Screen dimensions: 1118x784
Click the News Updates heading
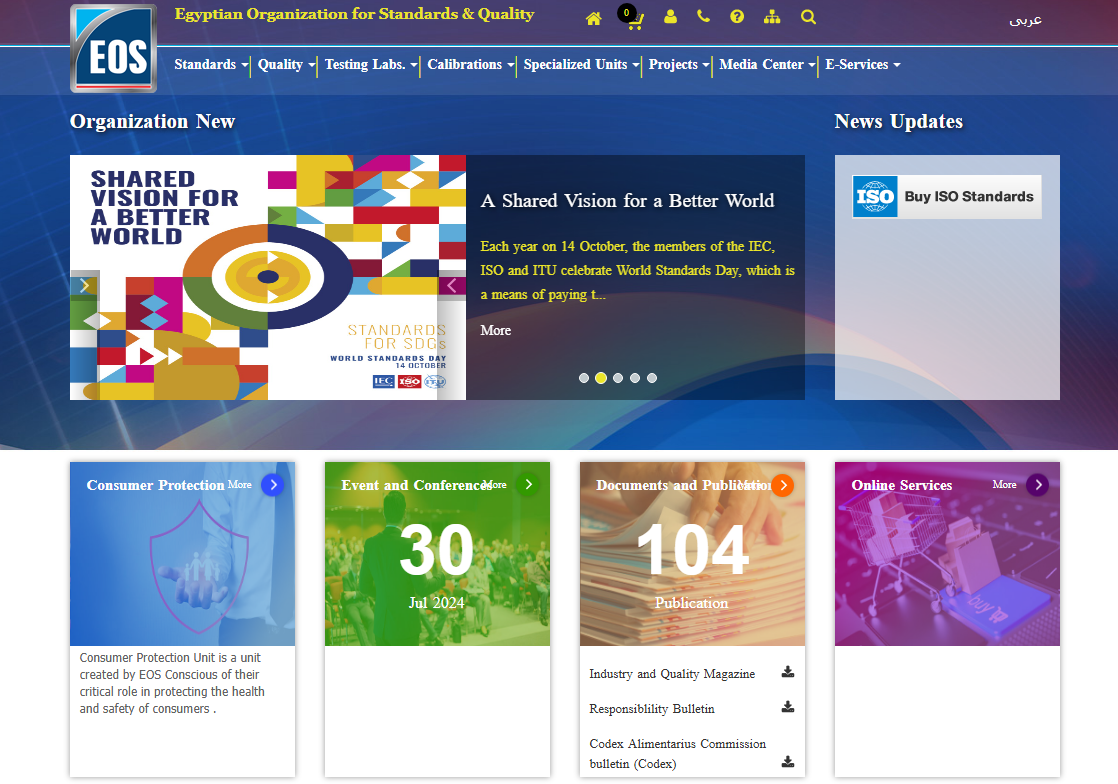click(x=898, y=122)
